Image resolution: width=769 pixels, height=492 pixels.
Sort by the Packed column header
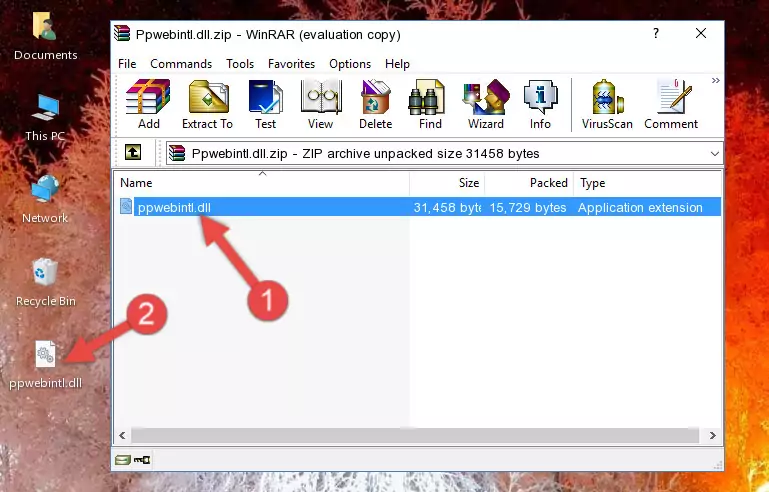point(529,183)
